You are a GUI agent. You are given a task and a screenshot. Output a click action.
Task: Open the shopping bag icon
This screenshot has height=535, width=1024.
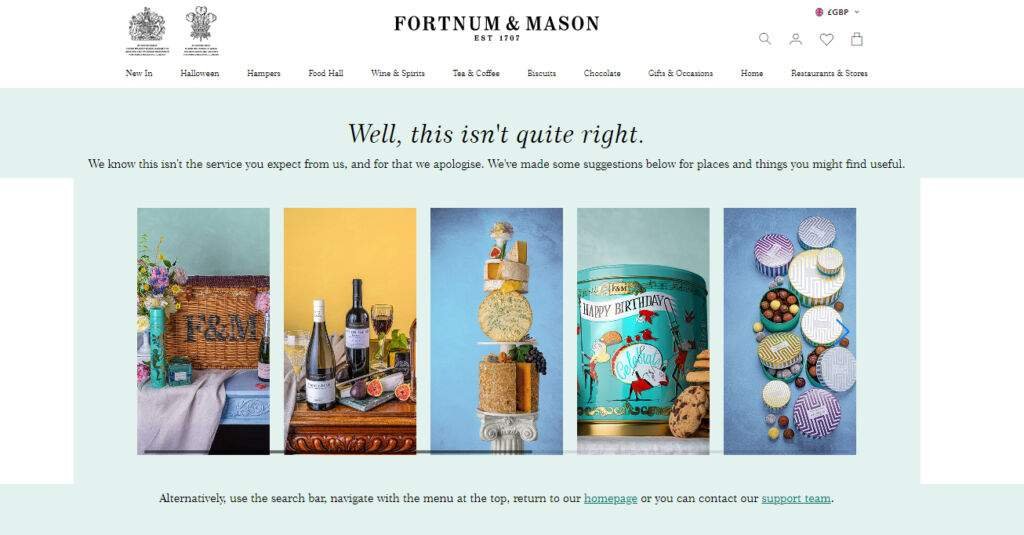pos(857,39)
